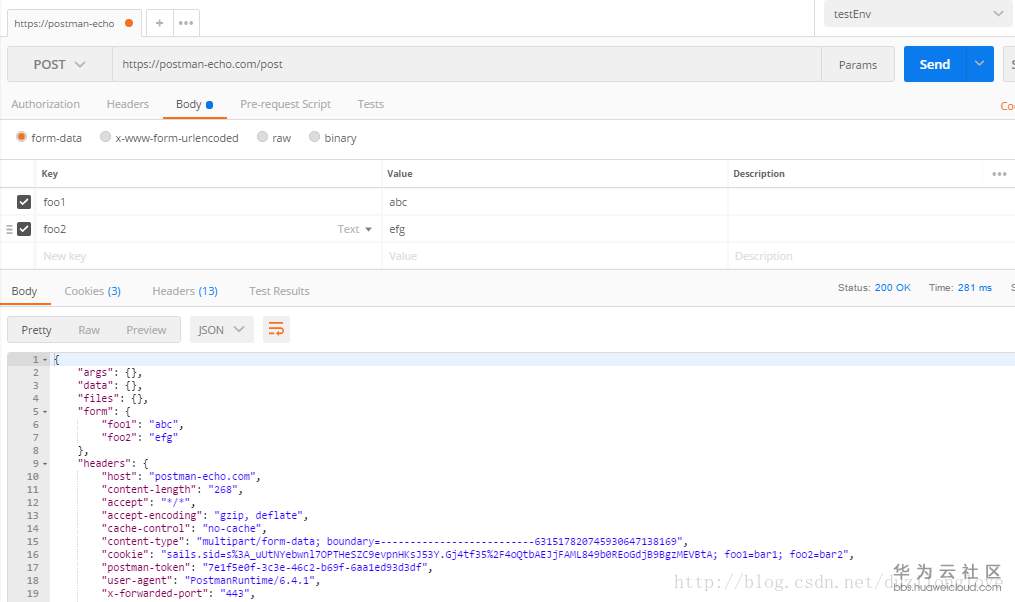This screenshot has width=1015, height=602.
Task: Collapse the root JSON object at line 1
Action: pos(45,359)
